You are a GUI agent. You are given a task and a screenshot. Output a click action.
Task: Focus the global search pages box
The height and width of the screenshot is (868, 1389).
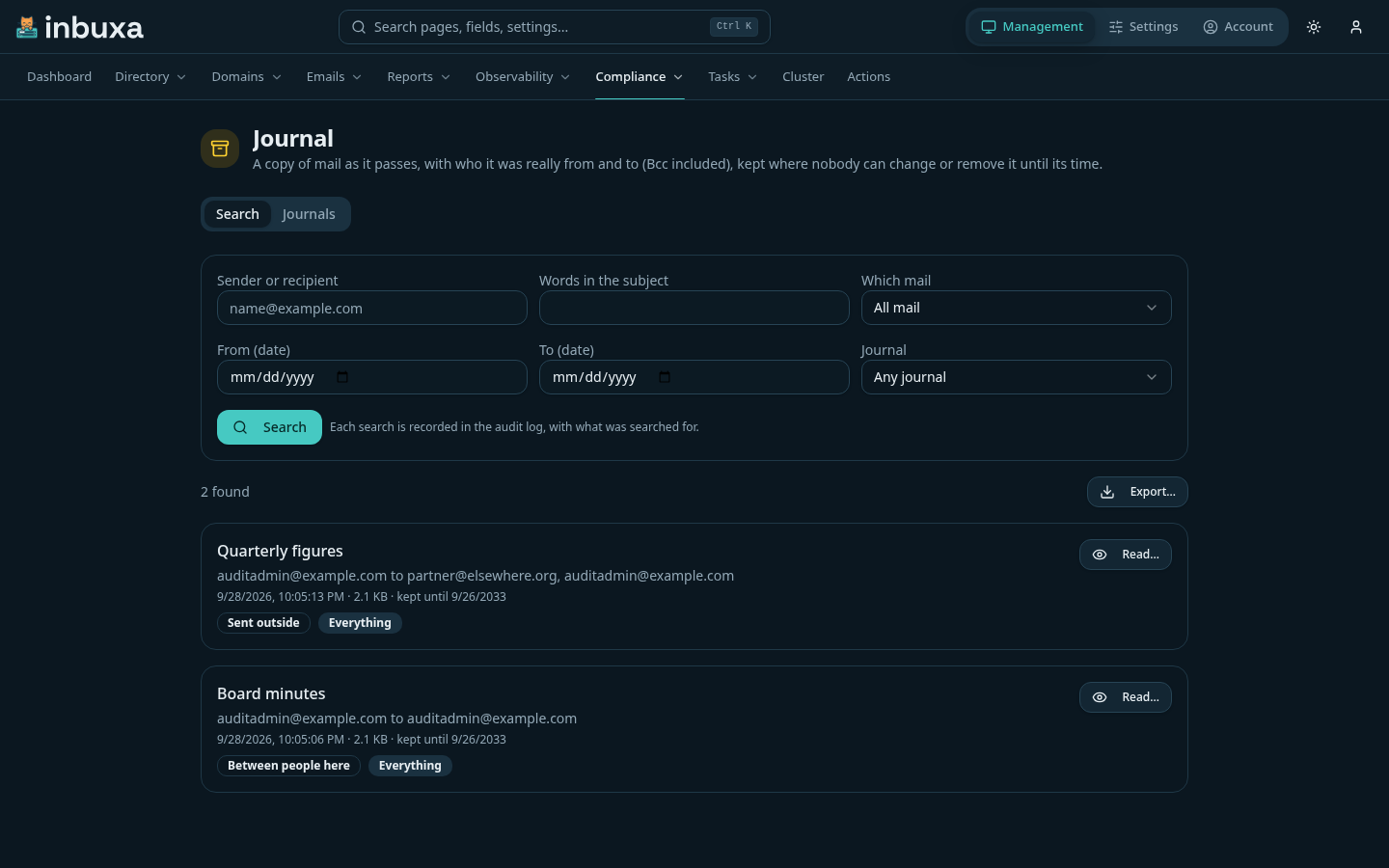click(x=554, y=27)
